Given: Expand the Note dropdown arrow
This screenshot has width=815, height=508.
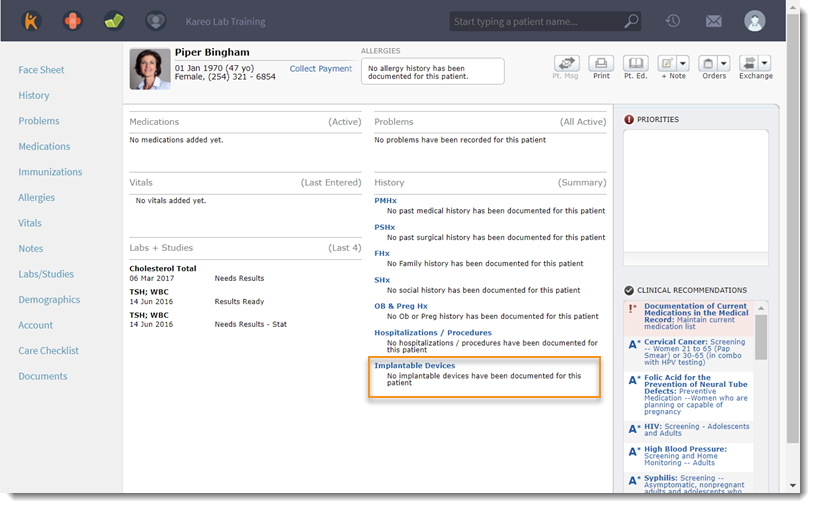Looking at the screenshot, I should point(683,63).
